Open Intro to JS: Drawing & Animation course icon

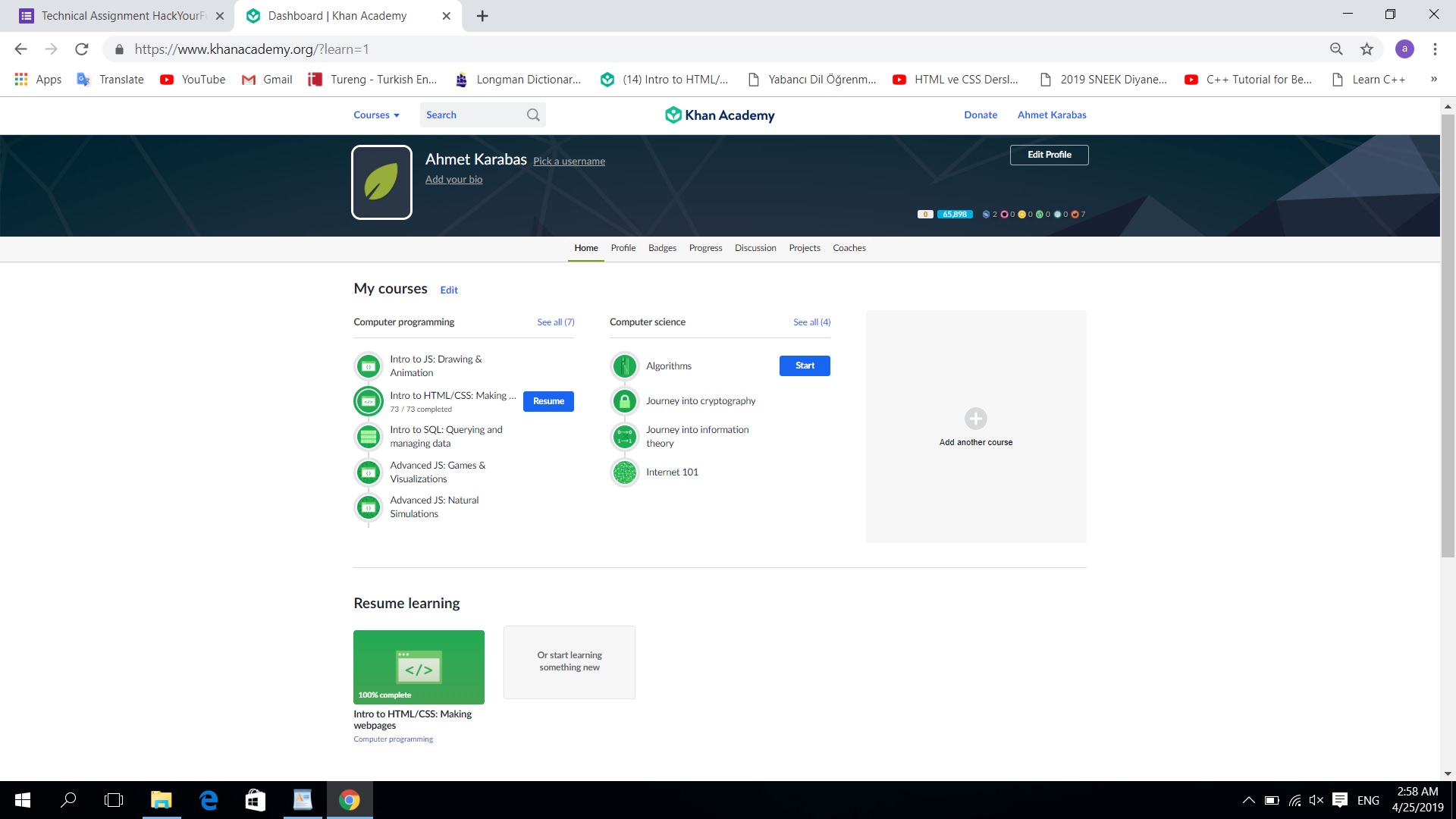(369, 366)
